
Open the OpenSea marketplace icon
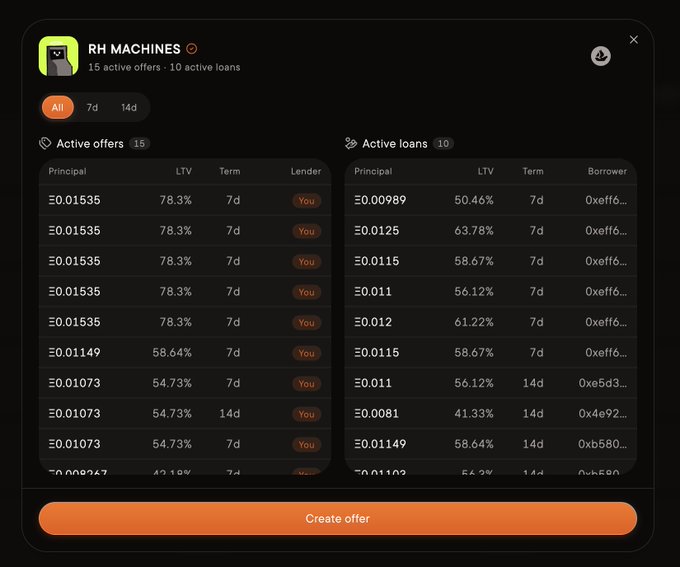pyautogui.click(x=601, y=56)
